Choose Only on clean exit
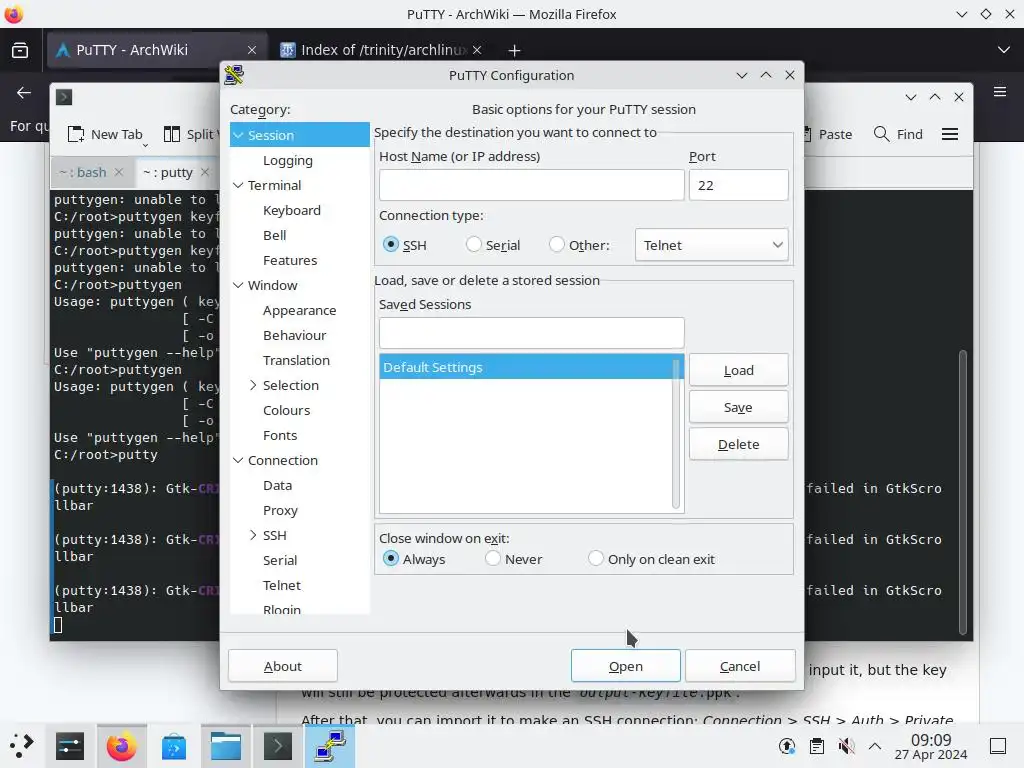This screenshot has height=768, width=1024. pyautogui.click(x=596, y=558)
